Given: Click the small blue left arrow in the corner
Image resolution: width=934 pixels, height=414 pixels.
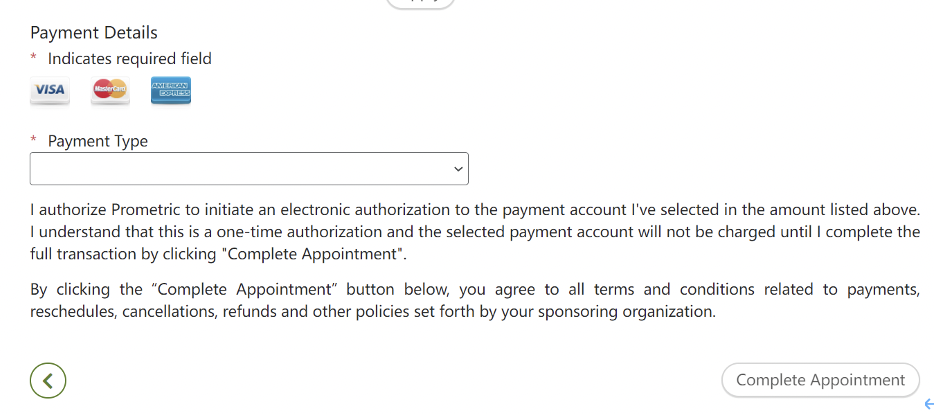Looking at the screenshot, I should tap(929, 403).
